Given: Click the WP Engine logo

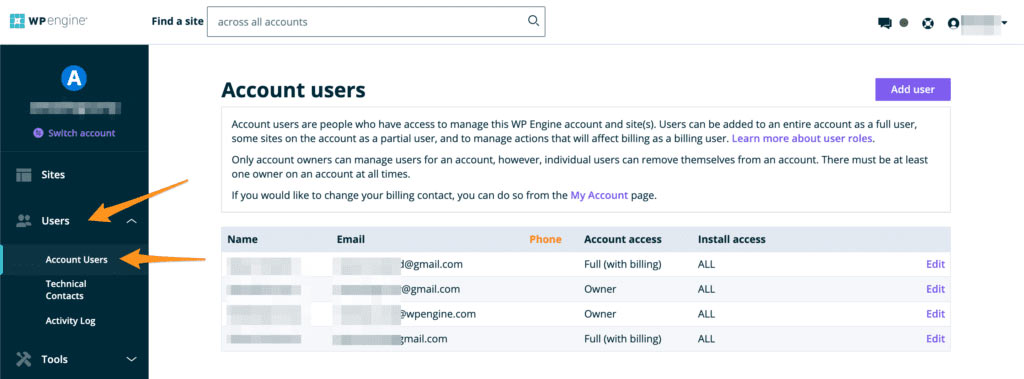Looking at the screenshot, I should [48, 21].
